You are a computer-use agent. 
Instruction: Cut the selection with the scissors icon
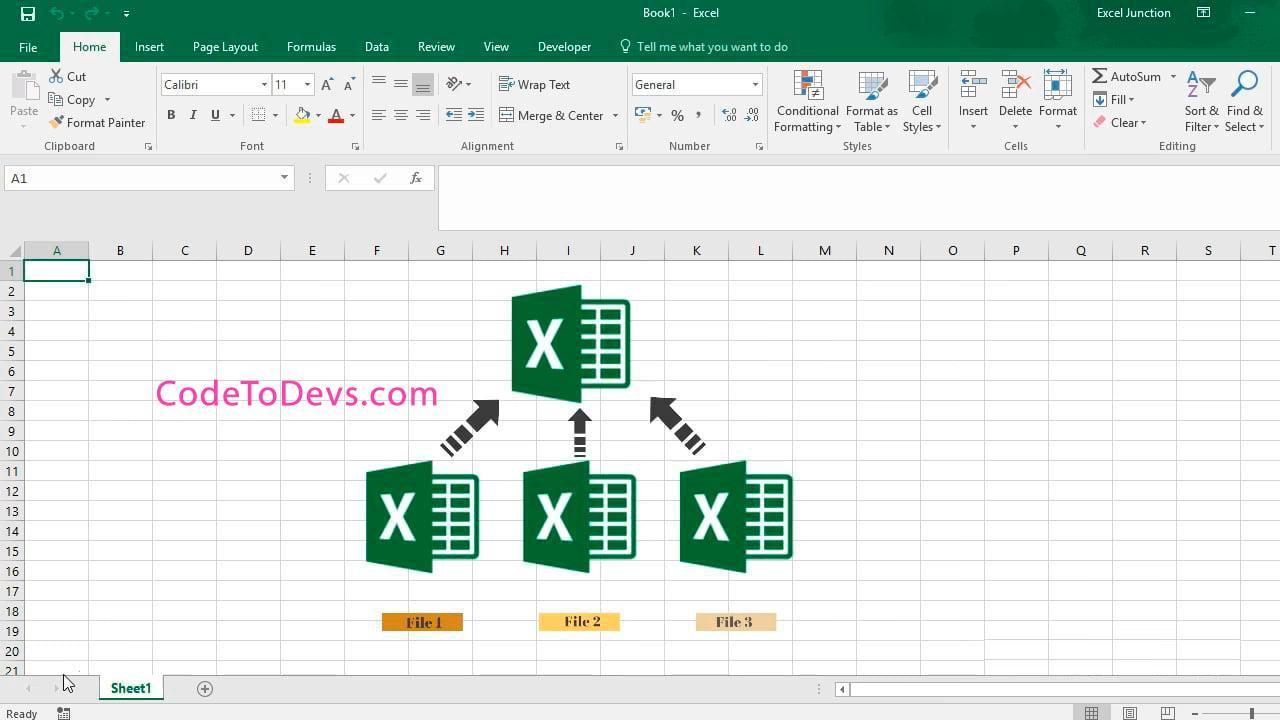coord(56,76)
